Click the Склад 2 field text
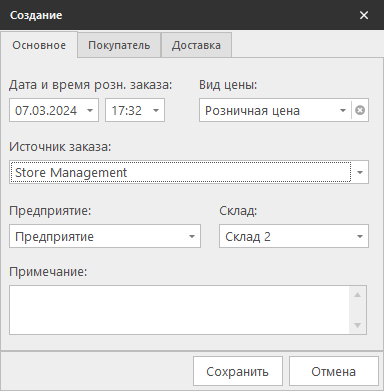The image size is (384, 391). coord(248,236)
